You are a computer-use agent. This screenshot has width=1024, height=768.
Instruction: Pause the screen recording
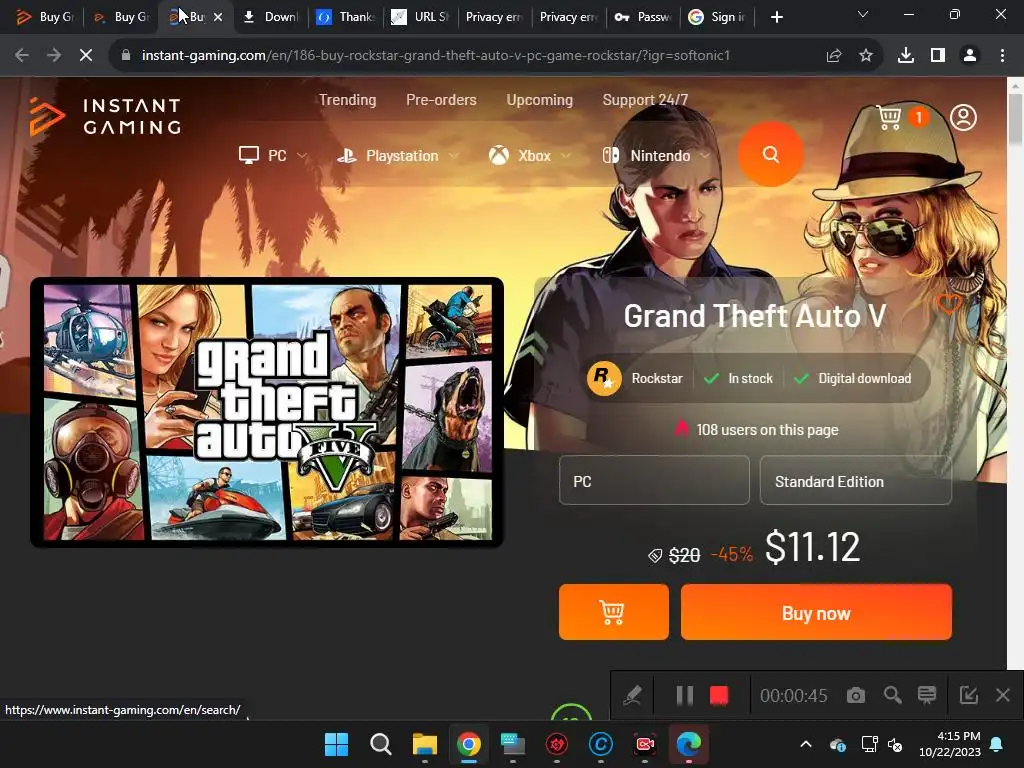pos(684,696)
